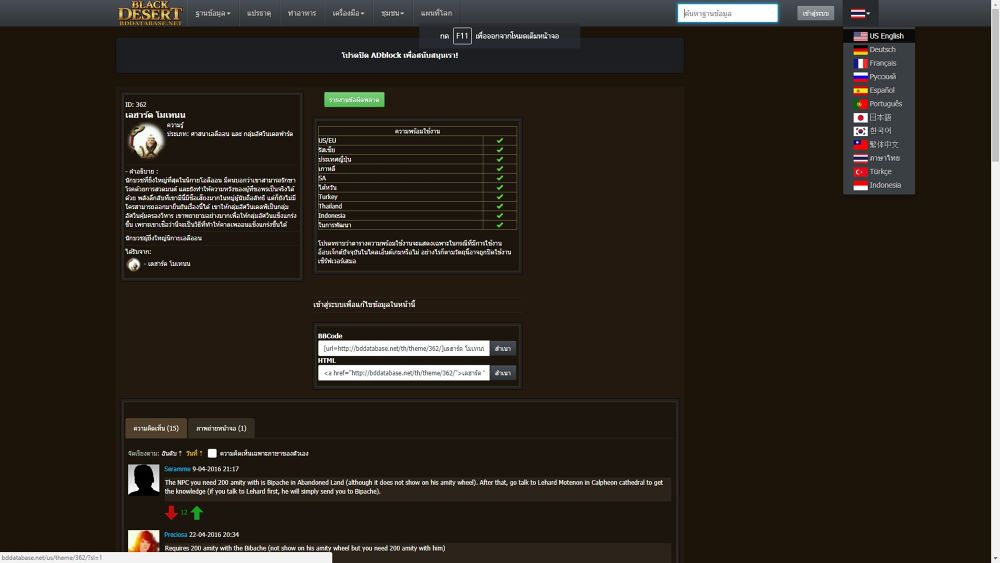
Task: Collapse the Thai flag language selector
Action: 860,13
